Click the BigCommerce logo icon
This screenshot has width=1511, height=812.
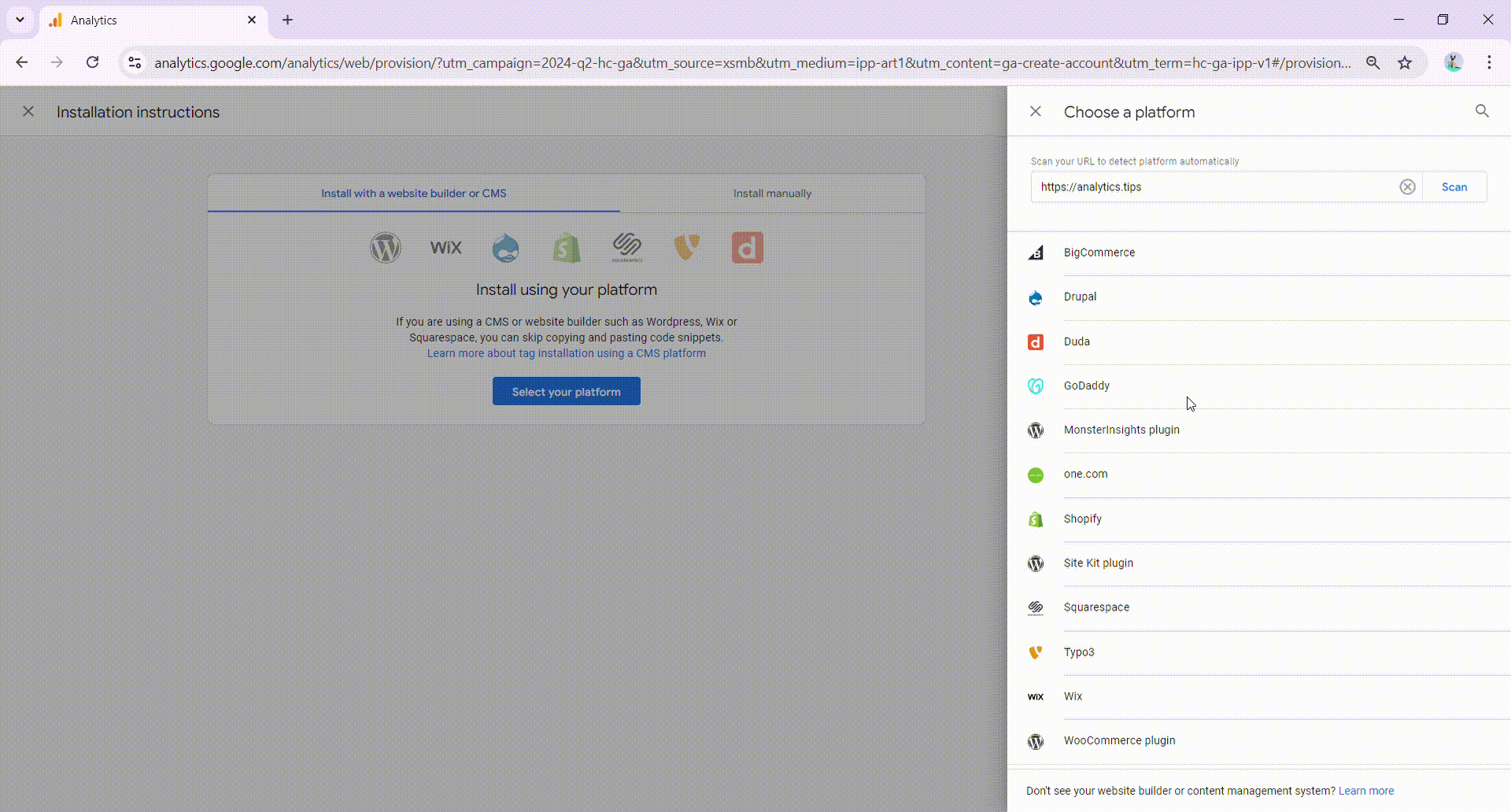tap(1036, 253)
